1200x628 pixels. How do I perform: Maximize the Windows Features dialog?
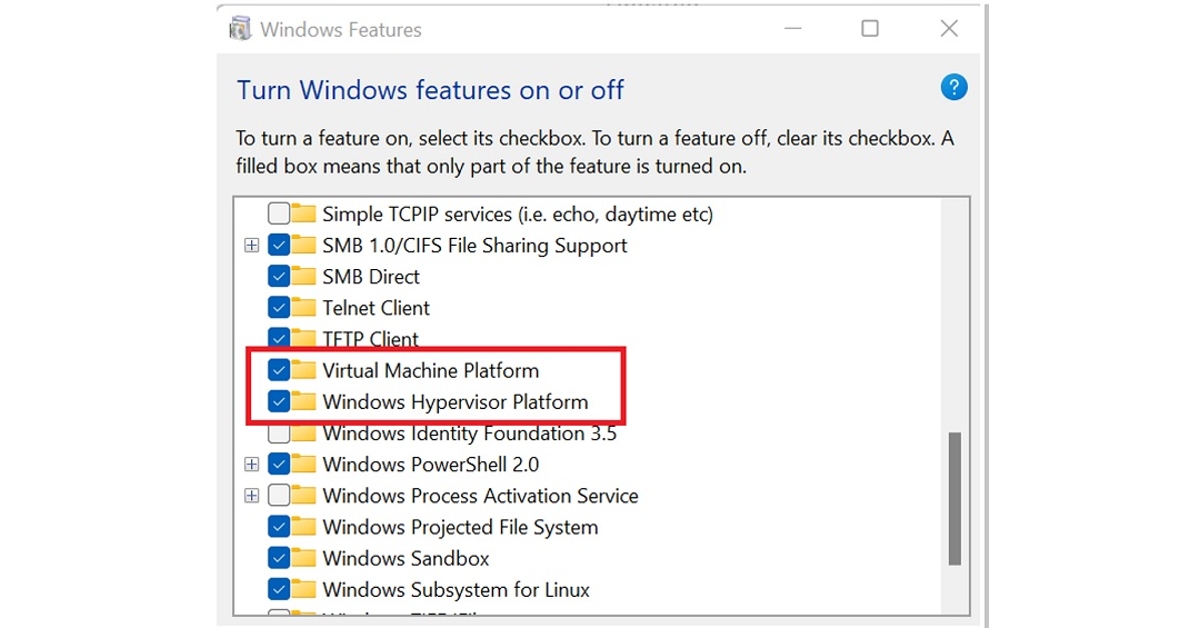(870, 29)
